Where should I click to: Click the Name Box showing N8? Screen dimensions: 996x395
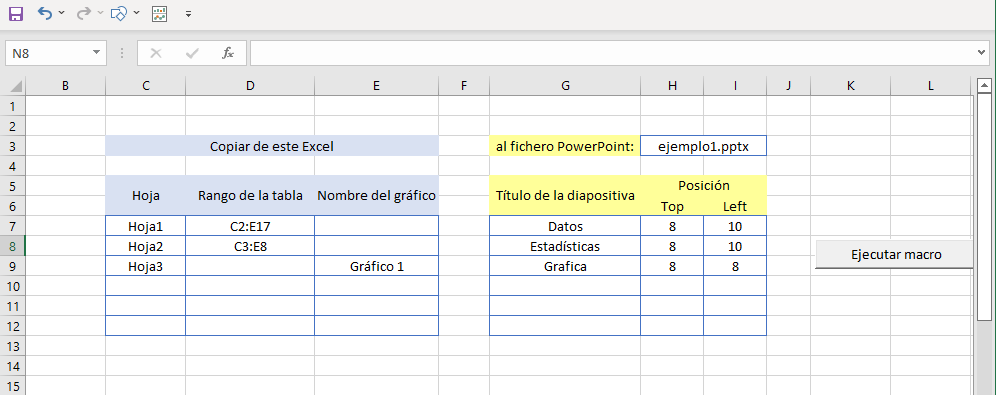pyautogui.click(x=47, y=53)
